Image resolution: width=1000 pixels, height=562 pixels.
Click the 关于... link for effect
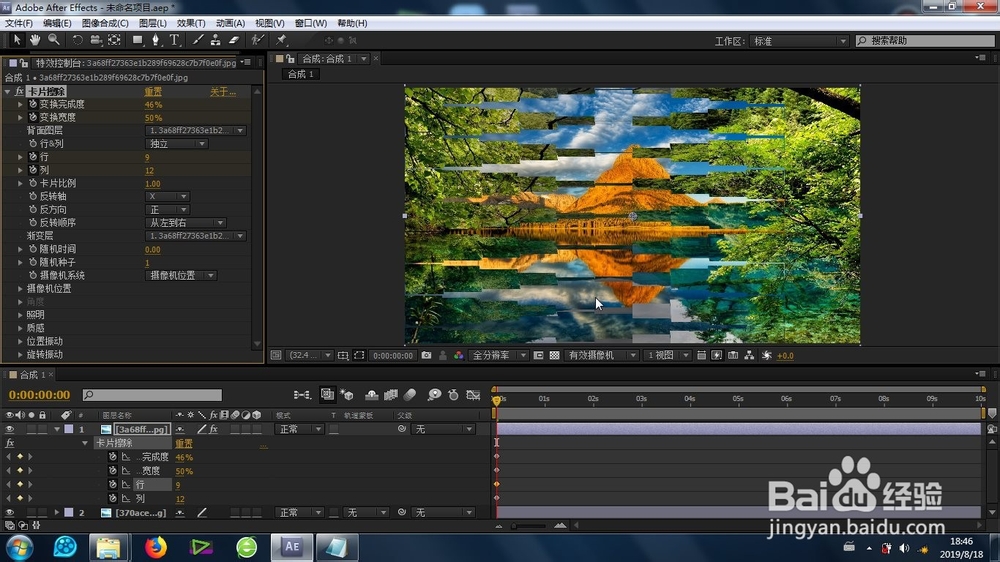coord(223,92)
